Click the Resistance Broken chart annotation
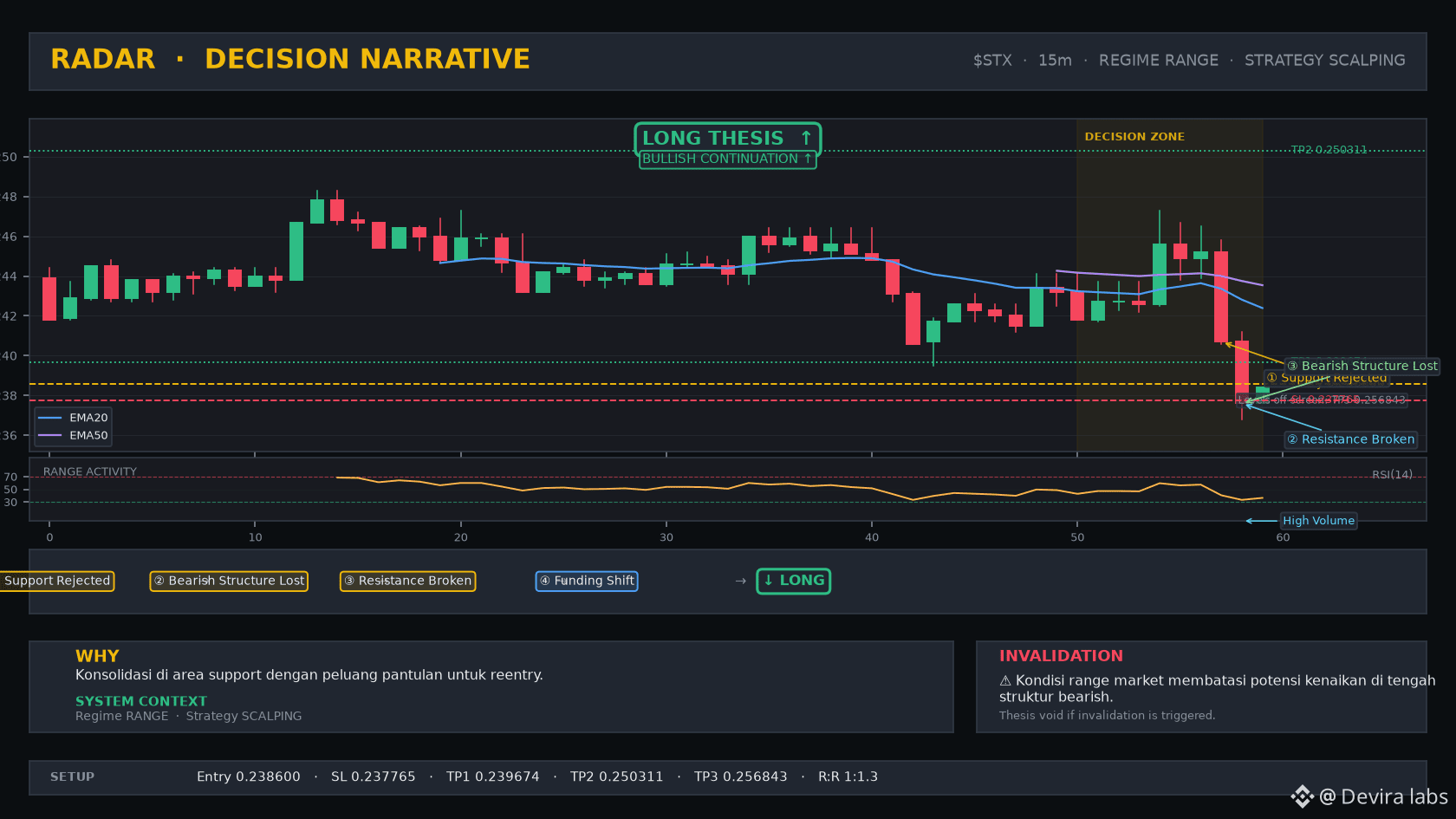Viewport: 1456px width, 819px height. [x=1350, y=439]
